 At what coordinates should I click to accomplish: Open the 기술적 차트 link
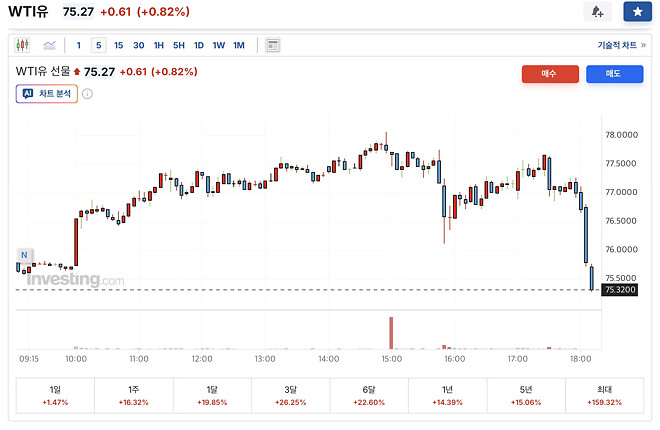click(619, 45)
